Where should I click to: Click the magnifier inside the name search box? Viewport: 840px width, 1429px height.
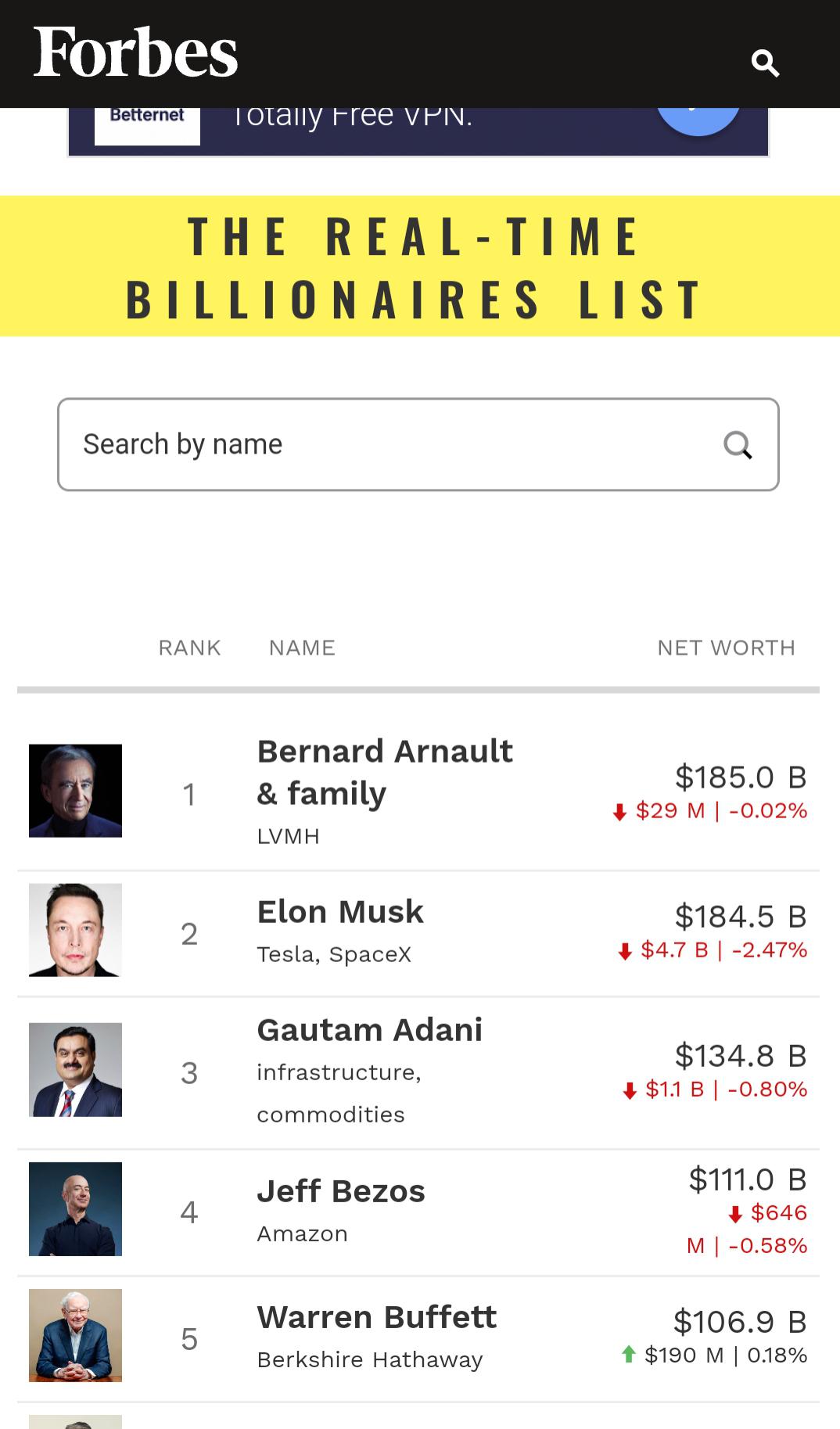[x=738, y=445]
